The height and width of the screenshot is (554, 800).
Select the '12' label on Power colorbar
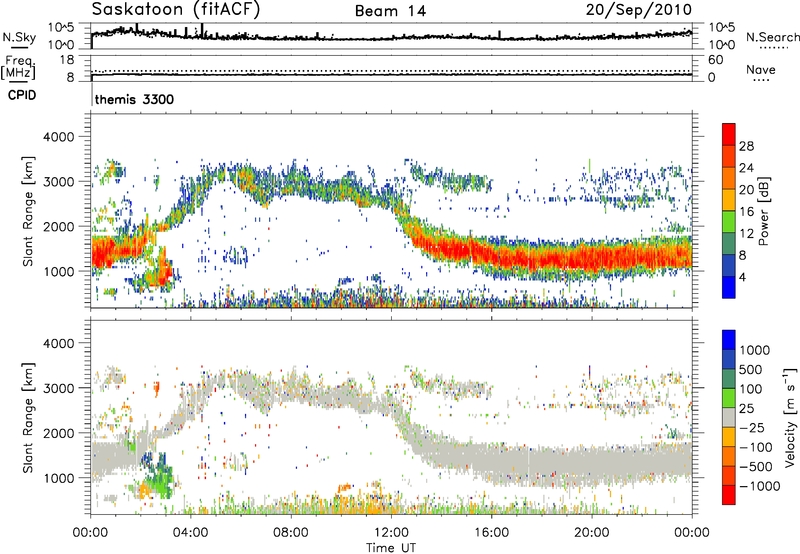(x=746, y=234)
